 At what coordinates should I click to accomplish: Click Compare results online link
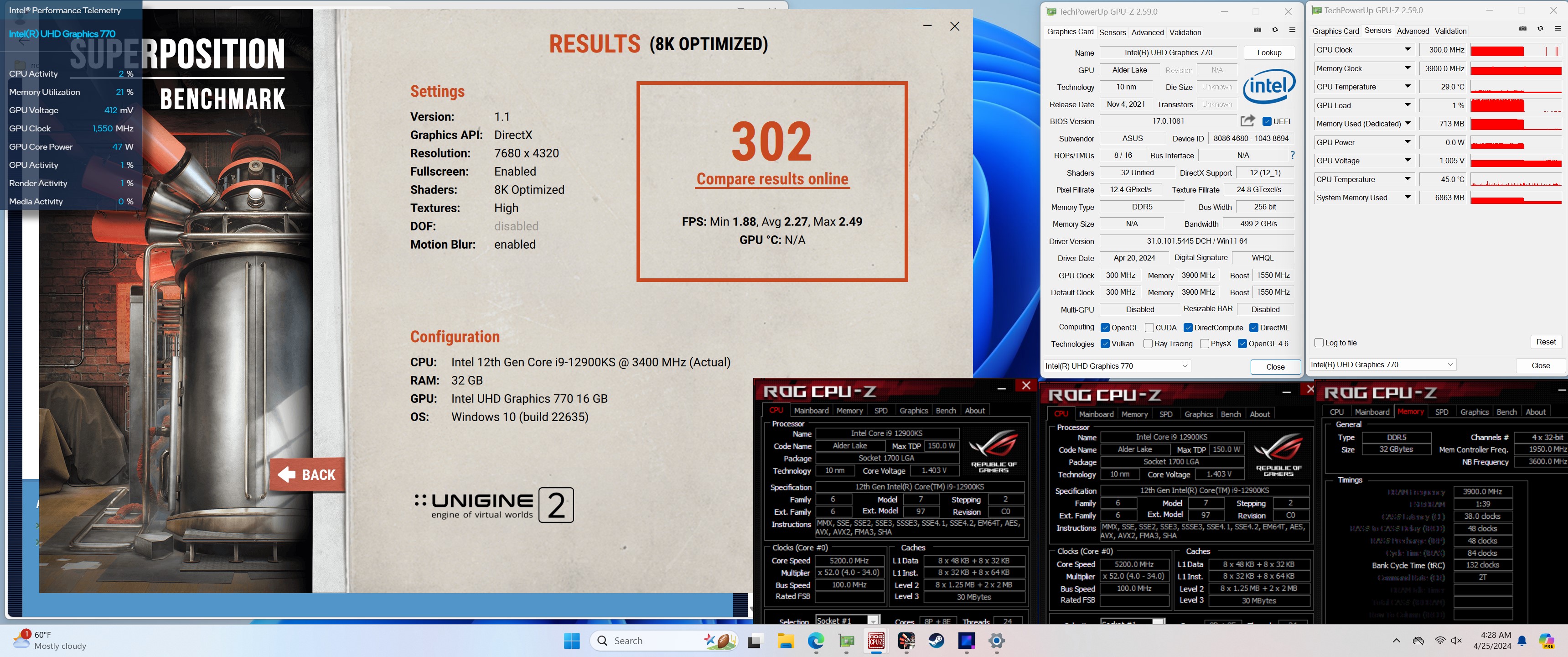772,179
